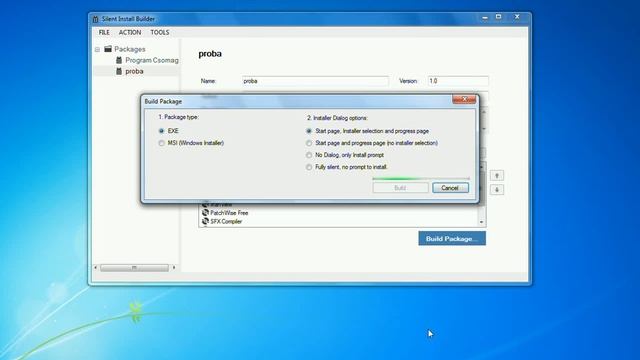Close the Build Package dialog
This screenshot has height=360, width=640.
(464, 99)
